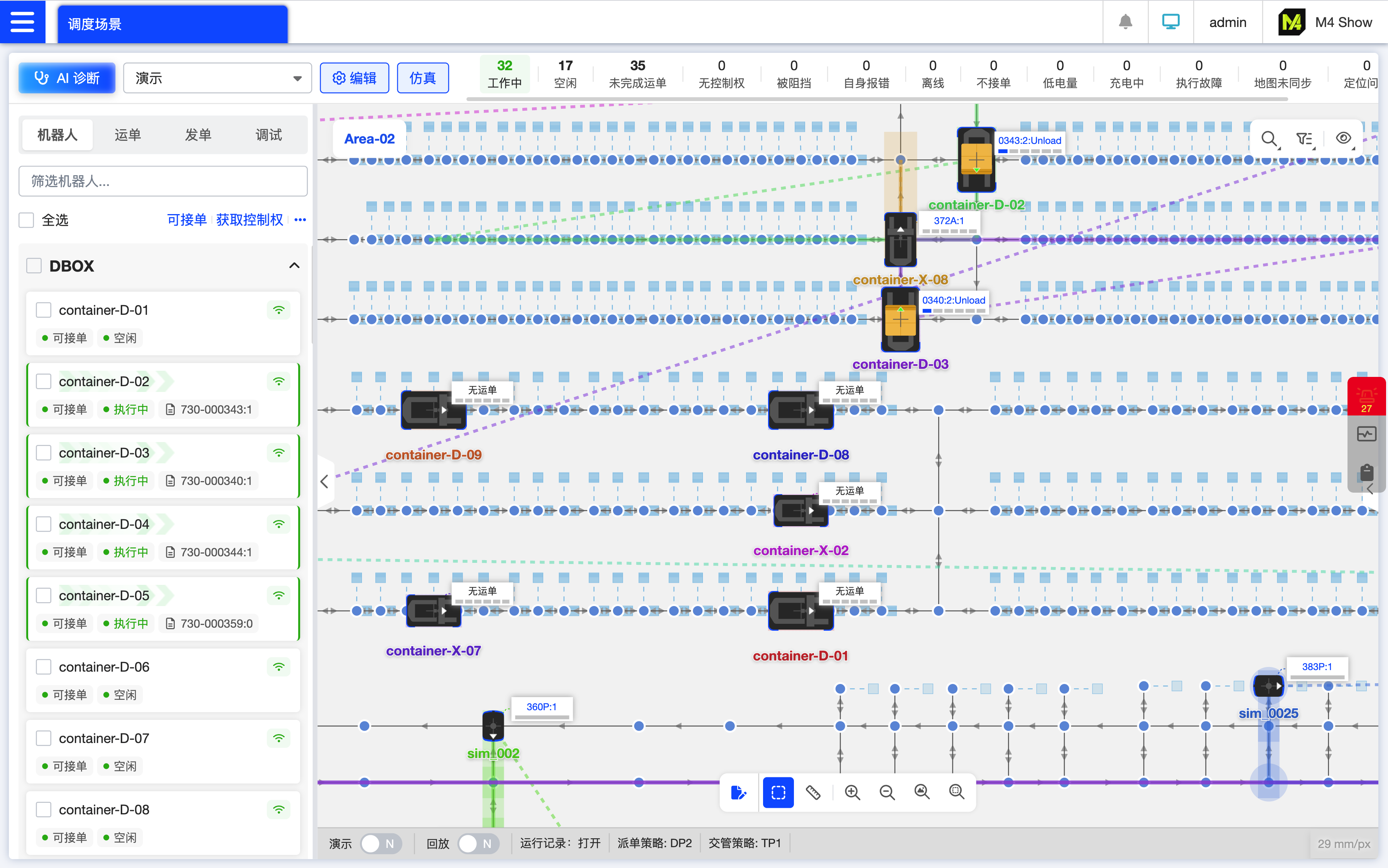Toggle the map eye visibility icon
Screen dimensions: 1388x868
pyautogui.click(x=1343, y=138)
